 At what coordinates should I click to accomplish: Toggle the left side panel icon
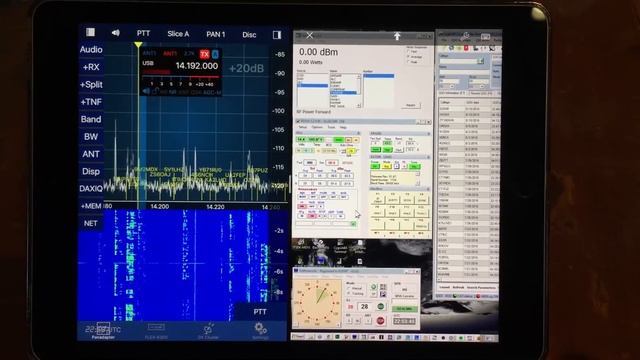pos(90,32)
